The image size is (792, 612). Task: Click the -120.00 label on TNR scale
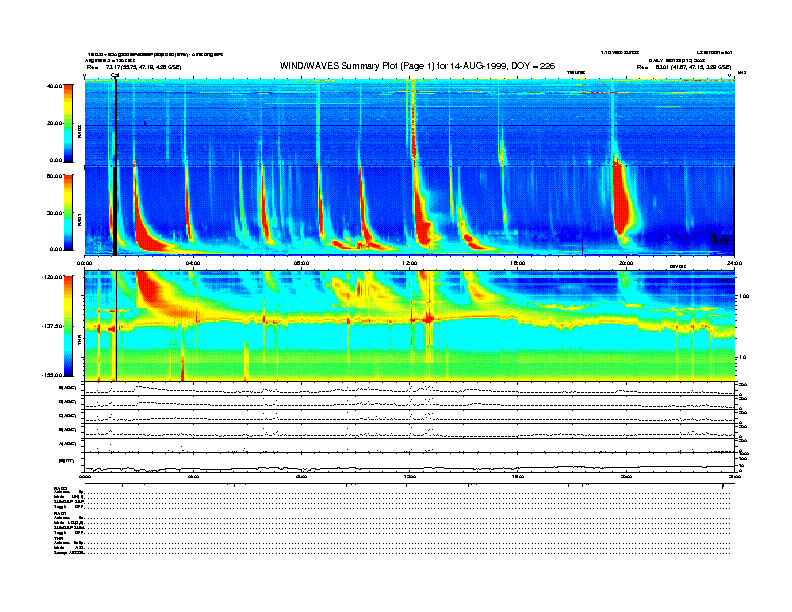tap(52, 277)
